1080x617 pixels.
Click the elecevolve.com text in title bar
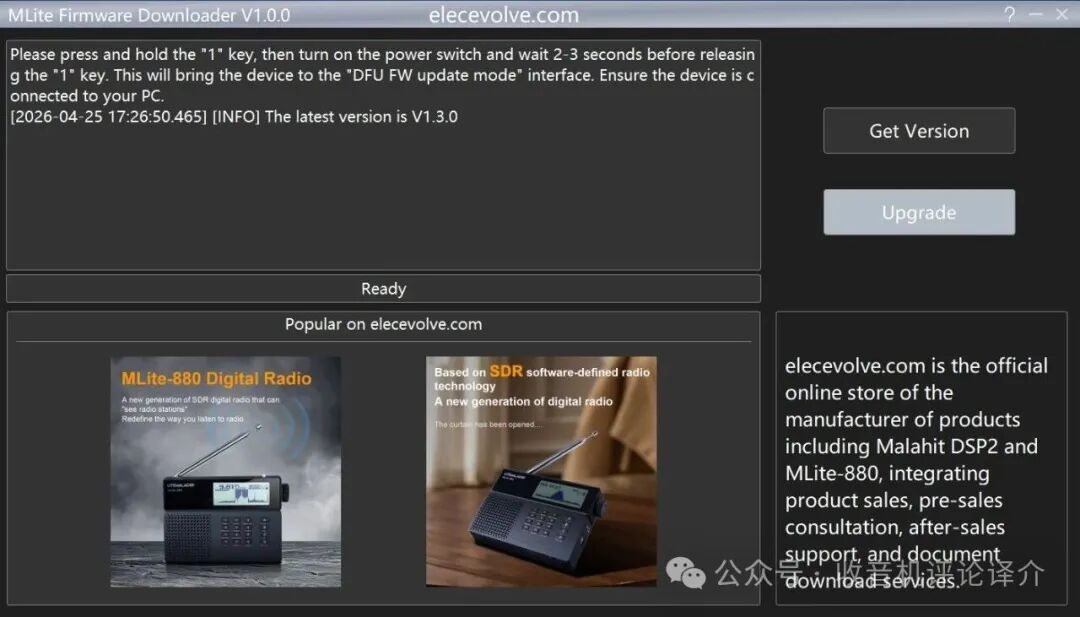click(503, 15)
